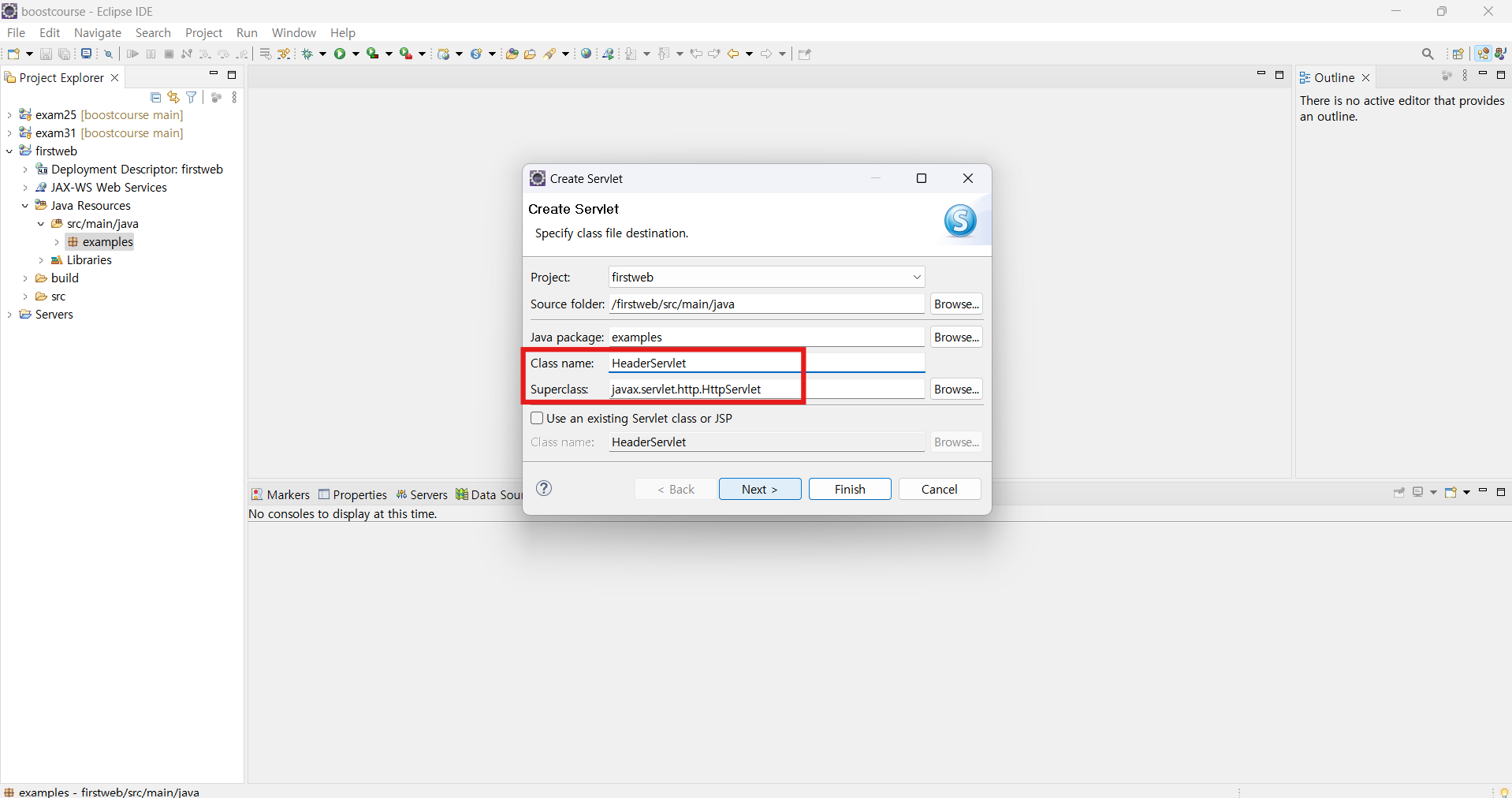Click Collapse All in Project Explorer
This screenshot has height=798, width=1512.
155,97
